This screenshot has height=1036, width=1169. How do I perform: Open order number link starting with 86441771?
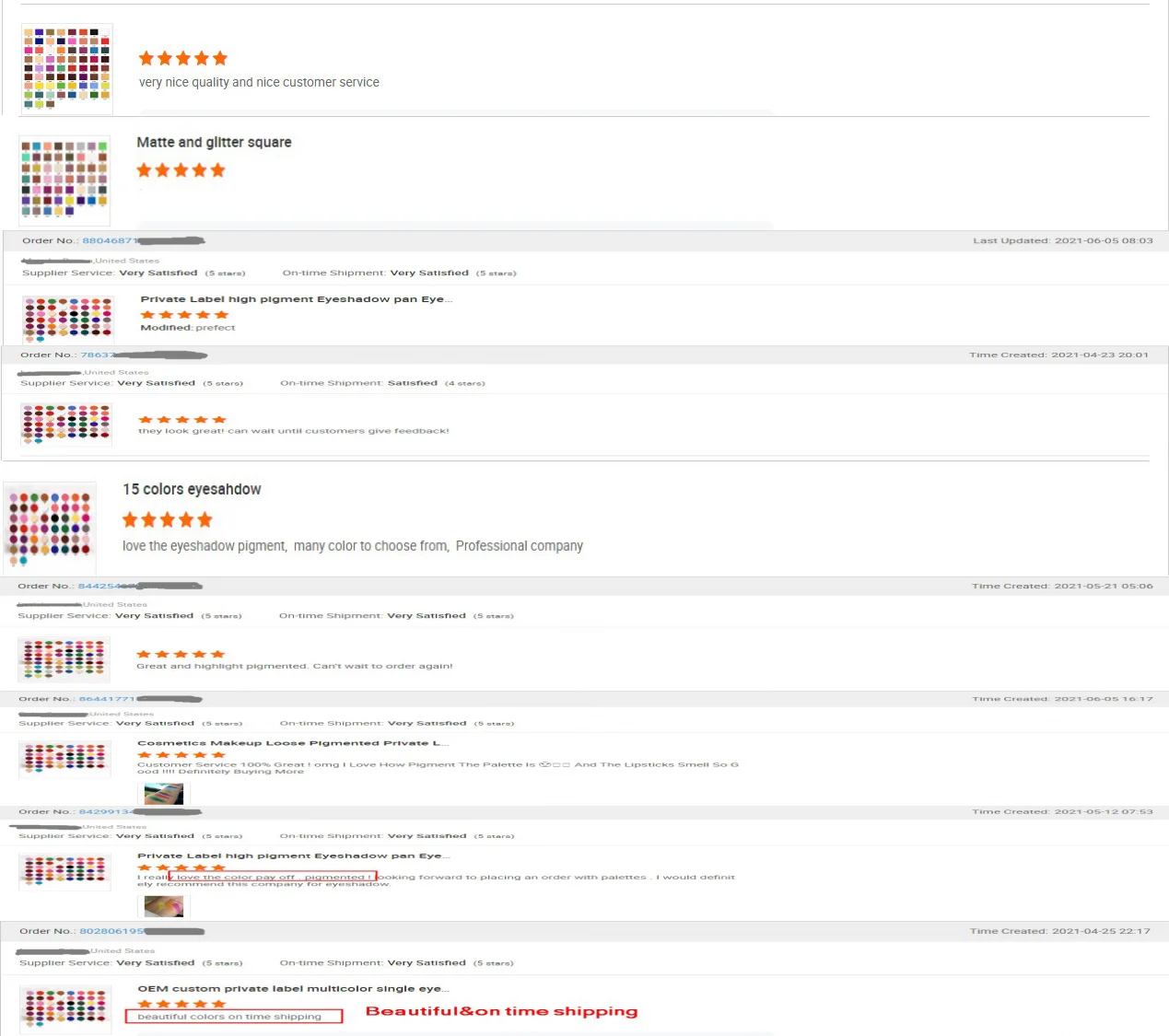tap(107, 700)
